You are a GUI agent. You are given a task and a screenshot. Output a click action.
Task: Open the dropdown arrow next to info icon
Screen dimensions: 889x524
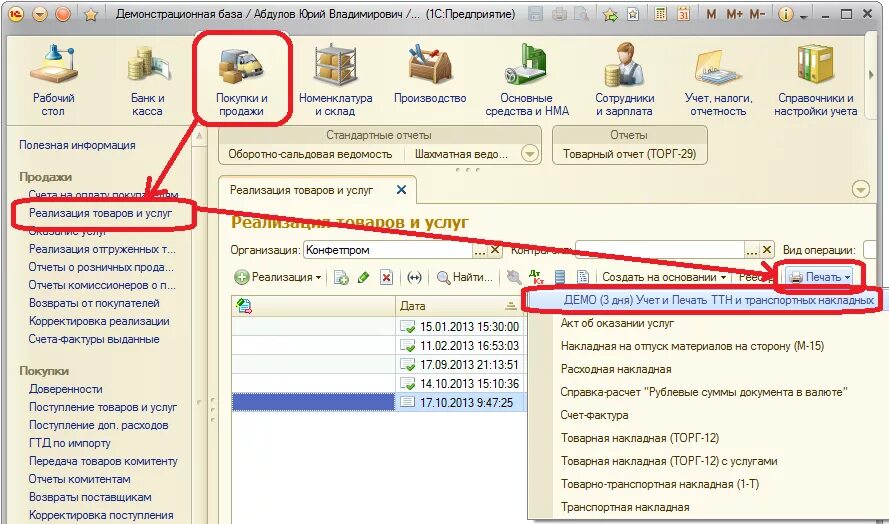coord(803,17)
